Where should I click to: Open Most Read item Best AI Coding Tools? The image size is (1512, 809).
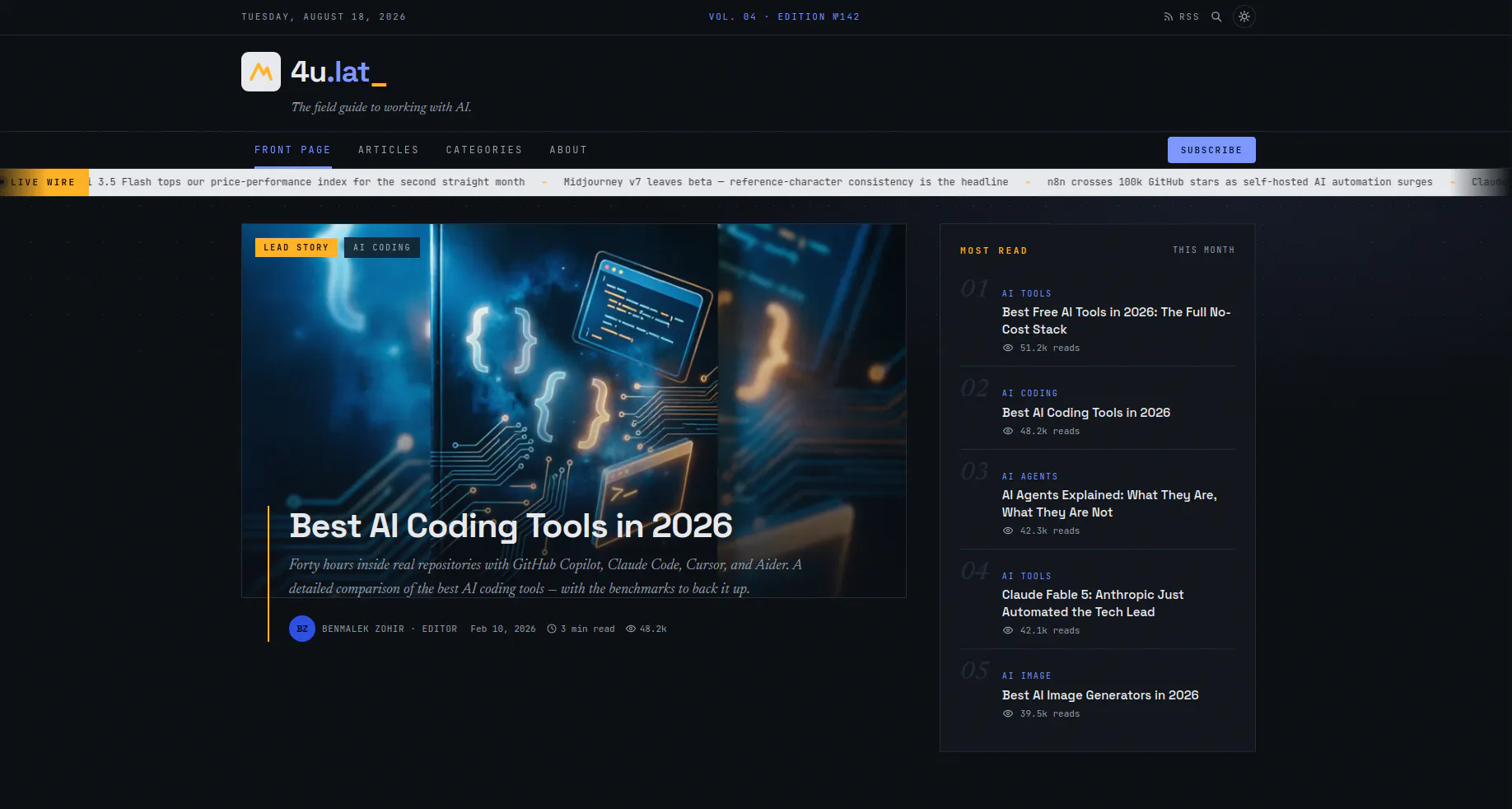coord(1086,413)
